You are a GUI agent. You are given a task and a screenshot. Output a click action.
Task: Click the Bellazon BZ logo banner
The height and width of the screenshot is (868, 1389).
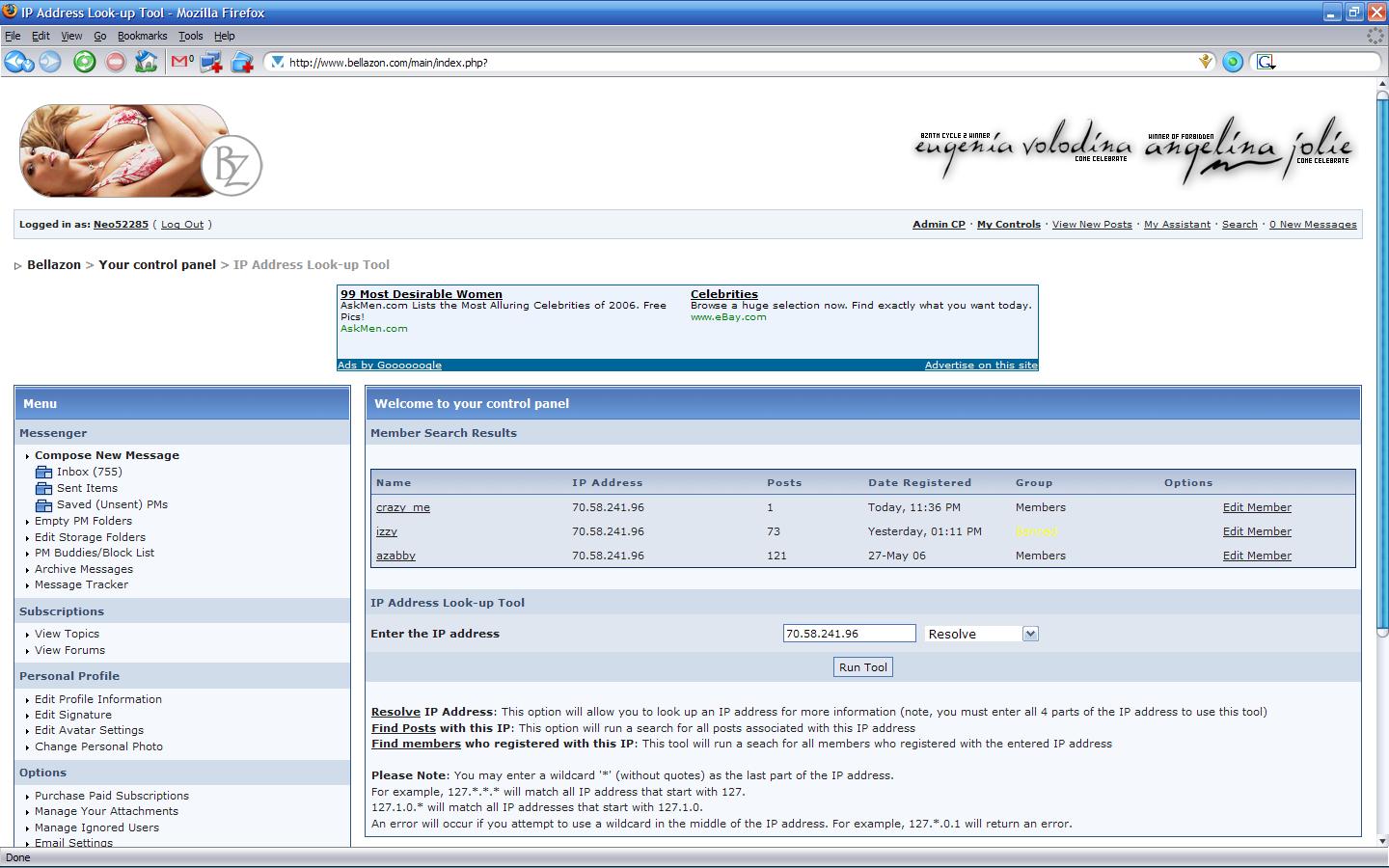141,151
